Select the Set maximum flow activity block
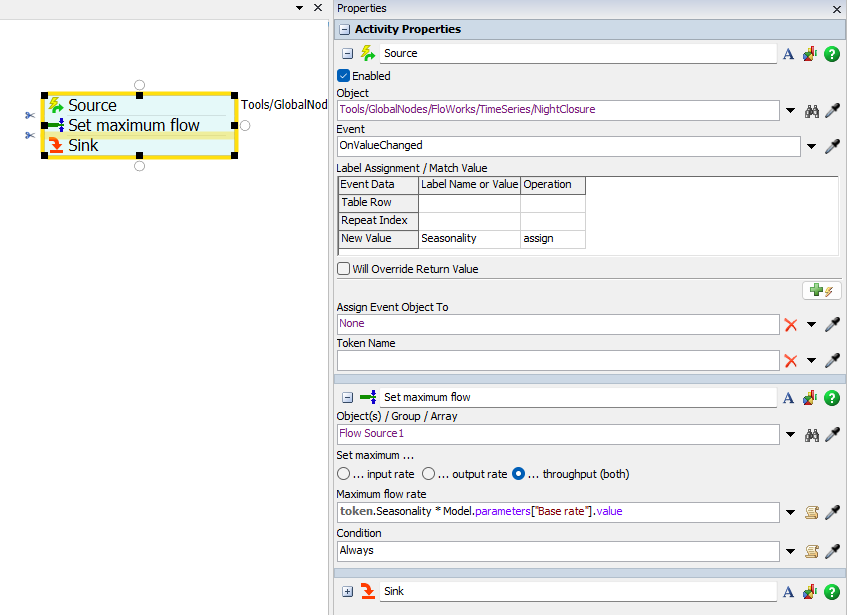The height and width of the screenshot is (615, 847). (134, 126)
